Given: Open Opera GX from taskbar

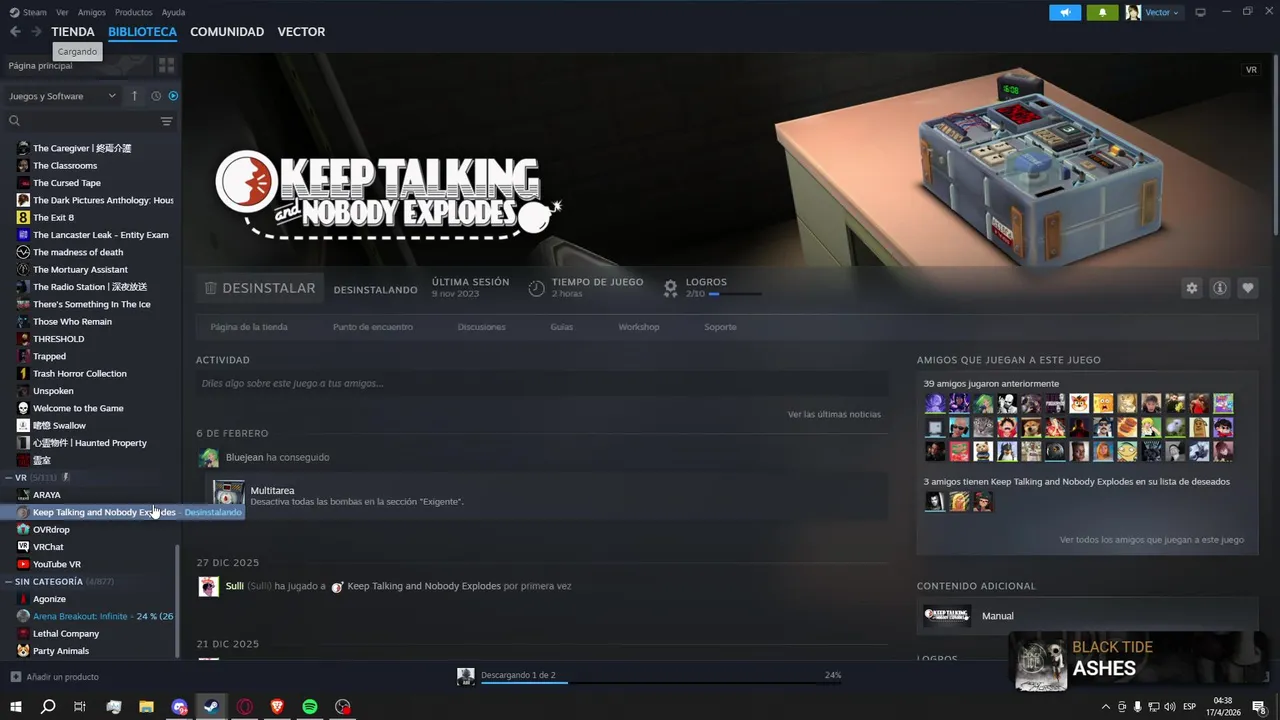Looking at the screenshot, I should [x=244, y=707].
